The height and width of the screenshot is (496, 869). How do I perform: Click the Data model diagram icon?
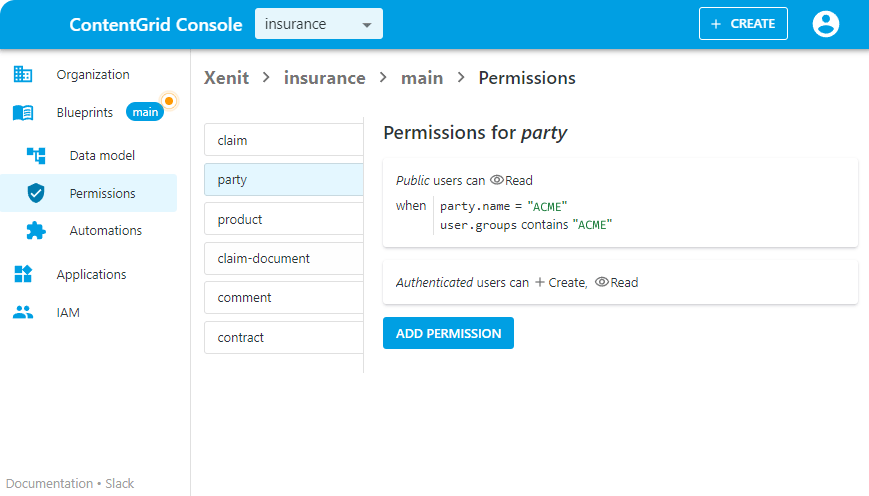click(x=36, y=155)
